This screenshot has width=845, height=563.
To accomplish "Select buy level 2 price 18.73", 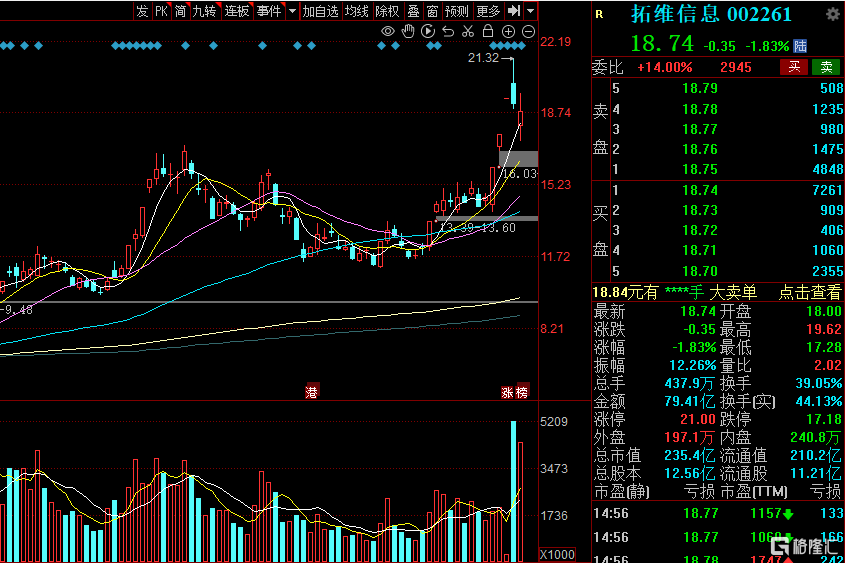I will [x=699, y=210].
